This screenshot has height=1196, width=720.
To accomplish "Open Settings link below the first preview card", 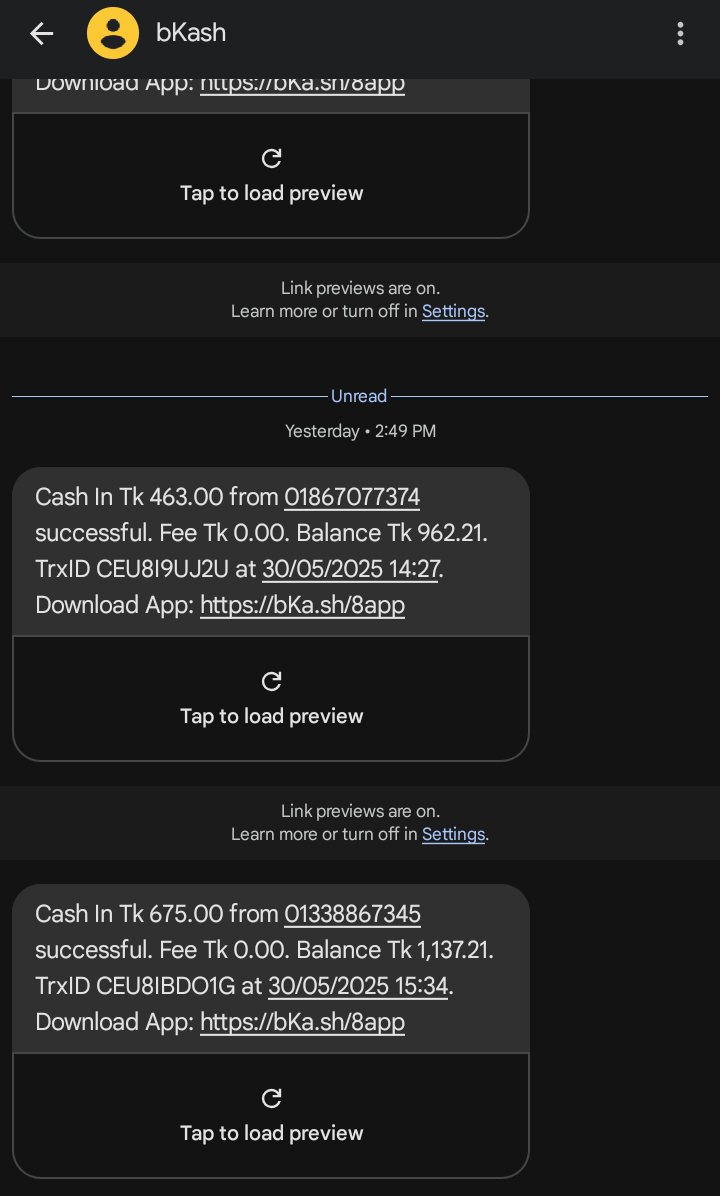I will coord(453,311).
